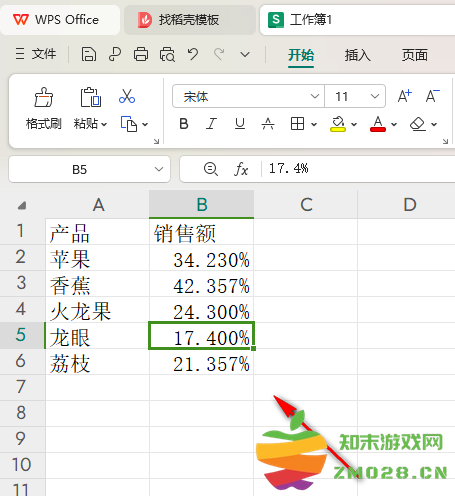The height and width of the screenshot is (496, 455).
Task: Select the row 7 header
Action: 22,387
